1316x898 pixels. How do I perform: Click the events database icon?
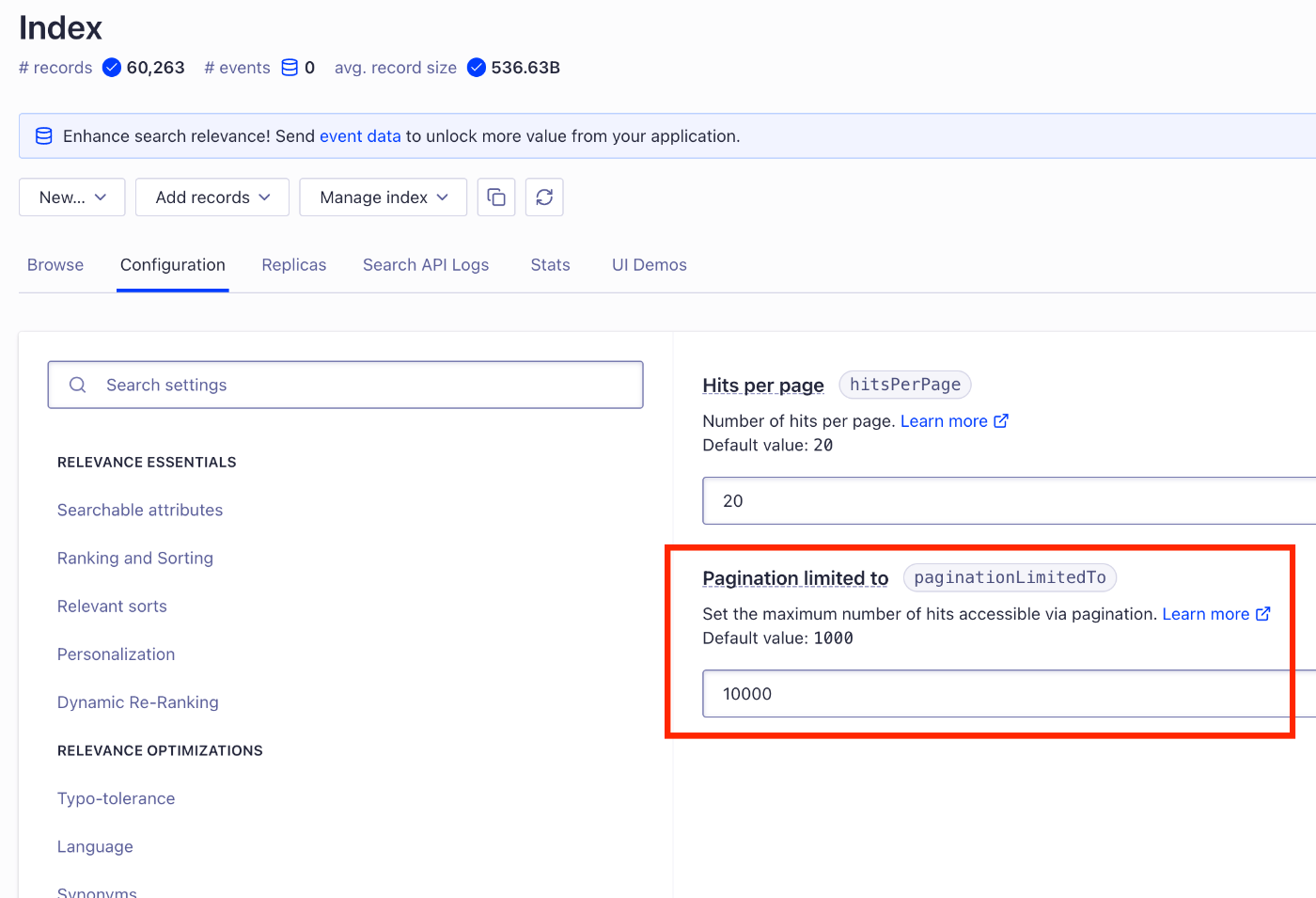(x=290, y=68)
